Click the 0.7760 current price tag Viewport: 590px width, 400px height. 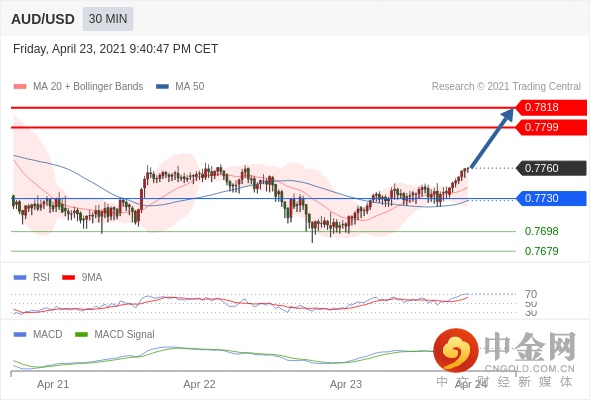click(551, 168)
